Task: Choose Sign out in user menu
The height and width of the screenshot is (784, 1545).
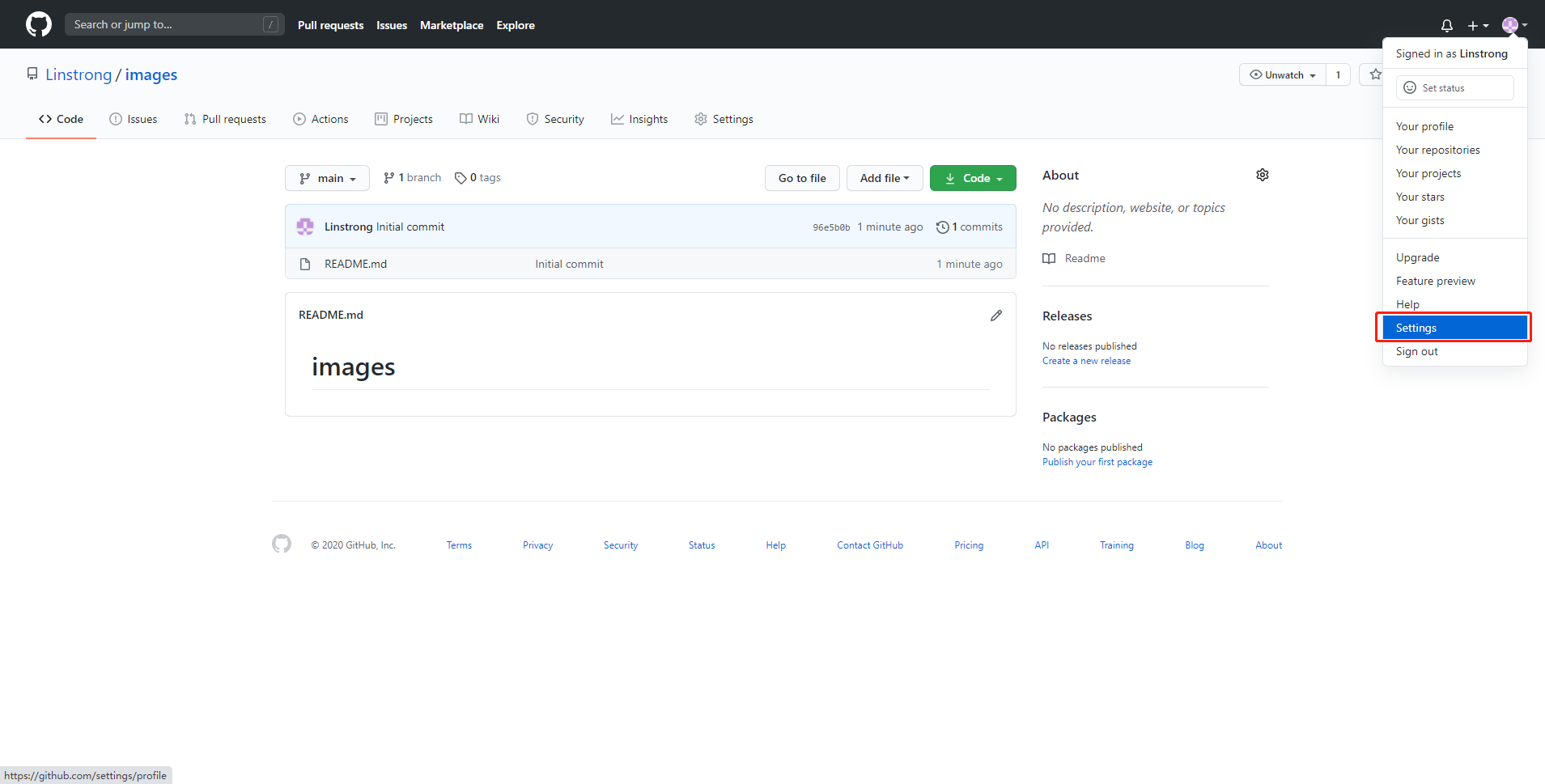Action: pos(1455,351)
